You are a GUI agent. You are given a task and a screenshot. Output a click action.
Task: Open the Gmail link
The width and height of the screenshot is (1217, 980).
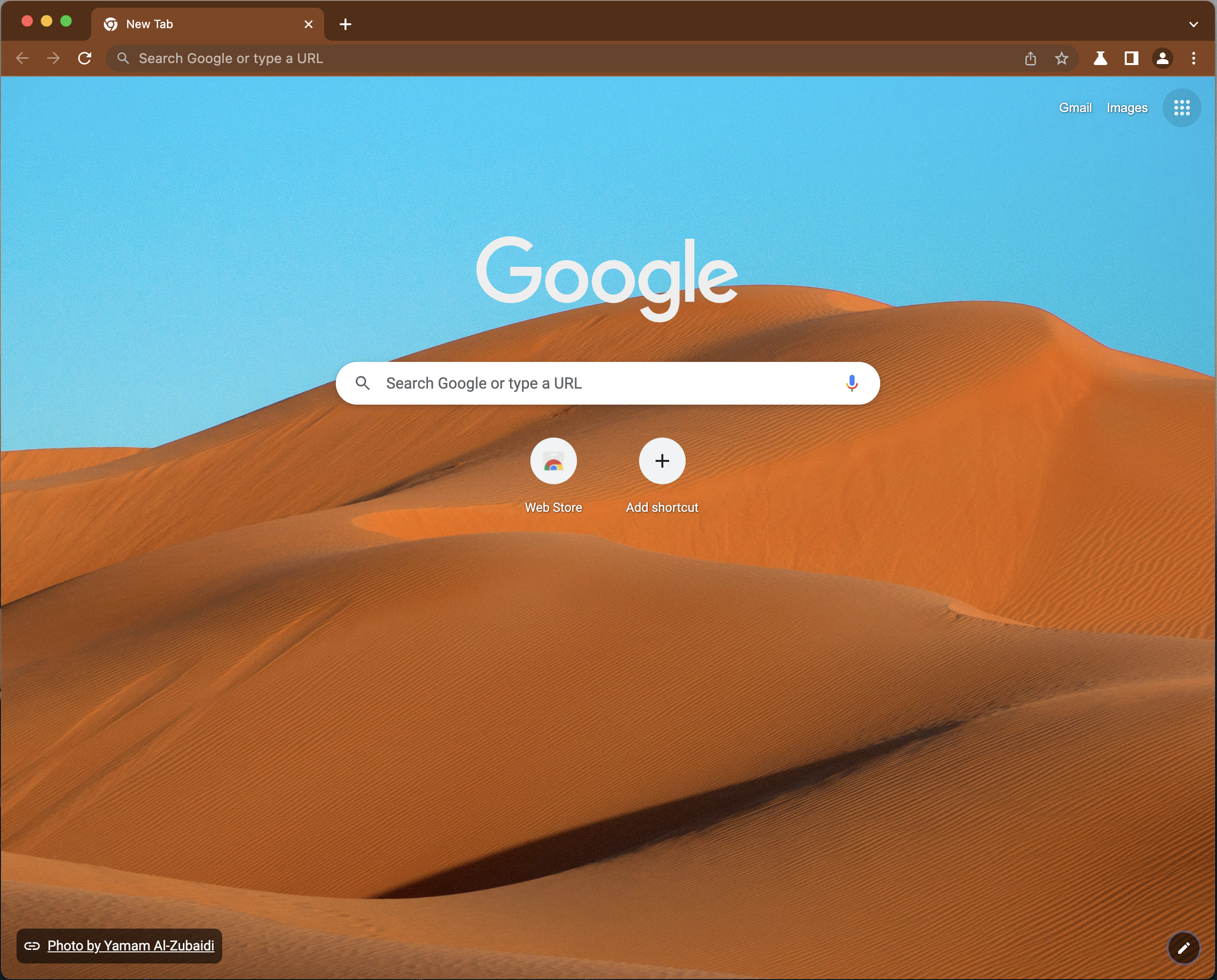tap(1075, 108)
